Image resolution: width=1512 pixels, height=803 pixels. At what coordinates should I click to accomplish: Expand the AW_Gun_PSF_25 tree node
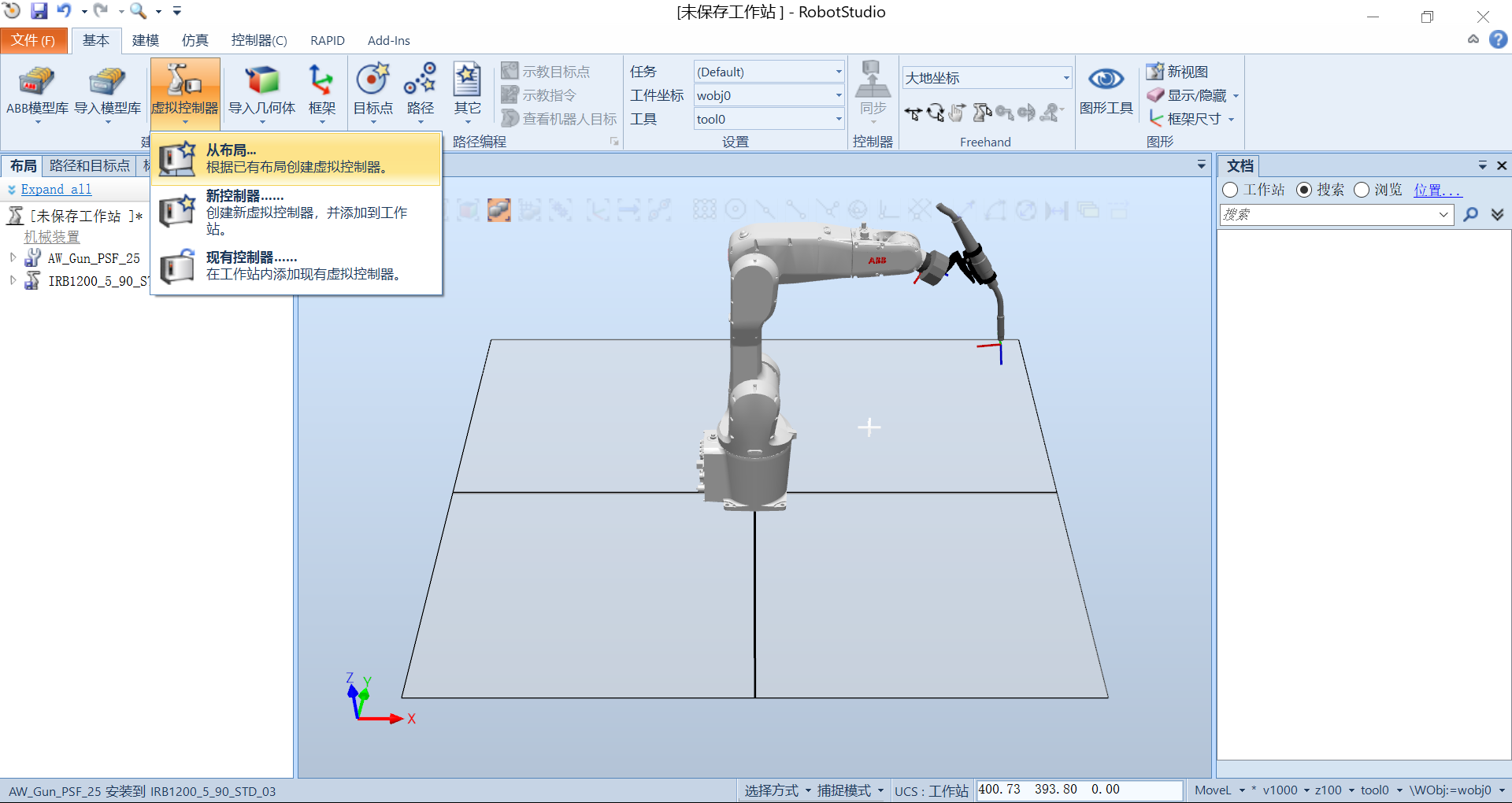tap(13, 257)
